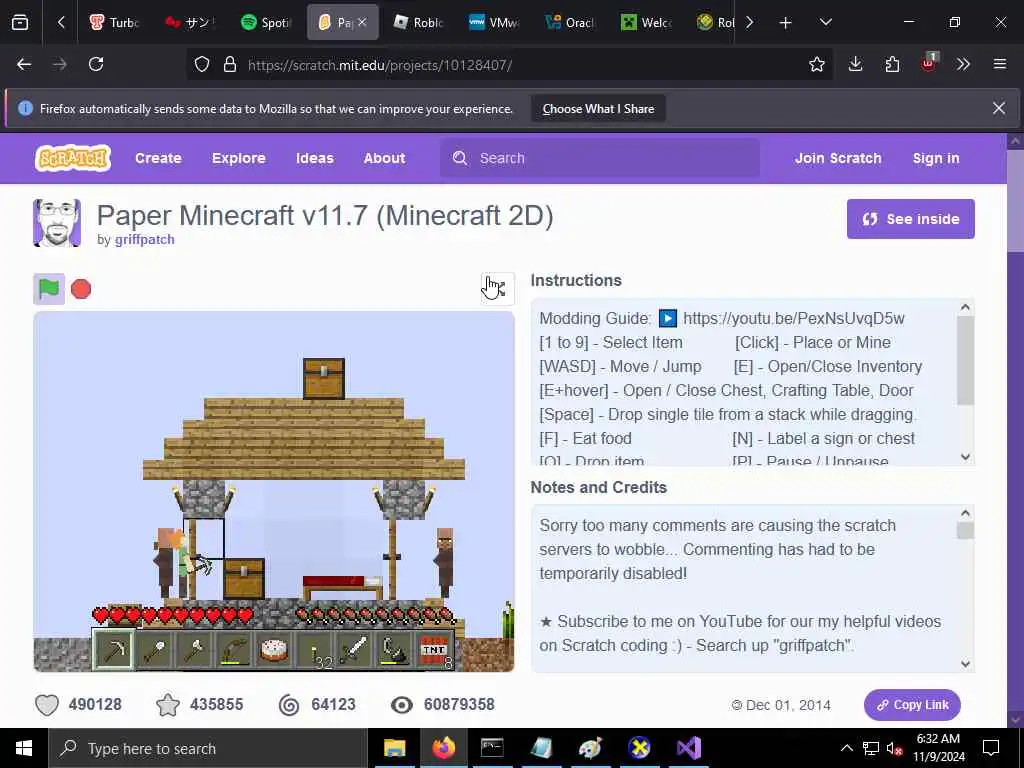
Task: Reload the current page
Action: [x=96, y=64]
